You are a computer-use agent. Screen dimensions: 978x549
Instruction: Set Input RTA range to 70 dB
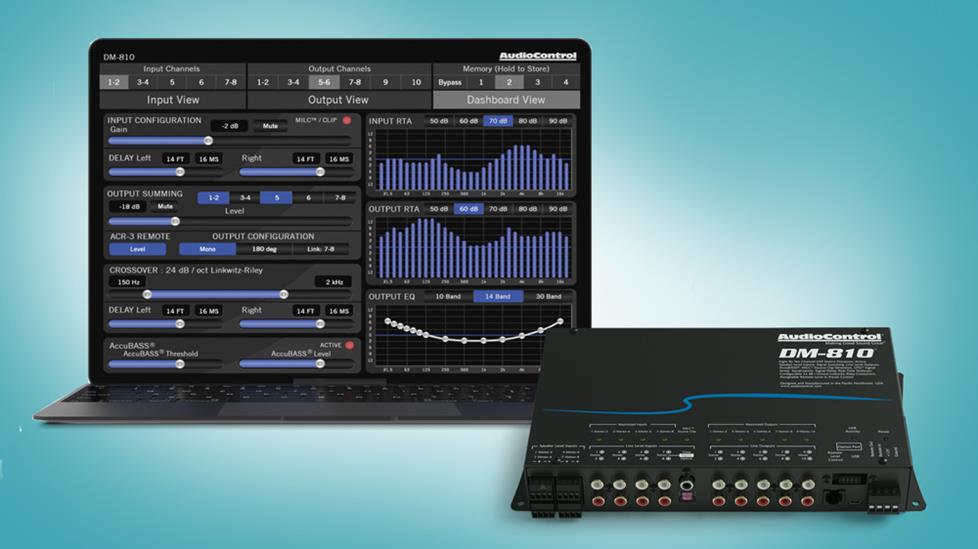click(x=498, y=121)
